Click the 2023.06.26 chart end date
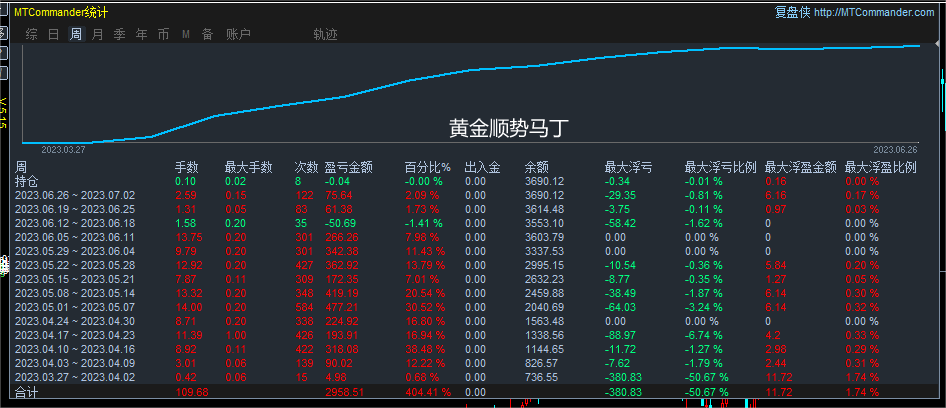This screenshot has height=408, width=946. tap(895, 149)
